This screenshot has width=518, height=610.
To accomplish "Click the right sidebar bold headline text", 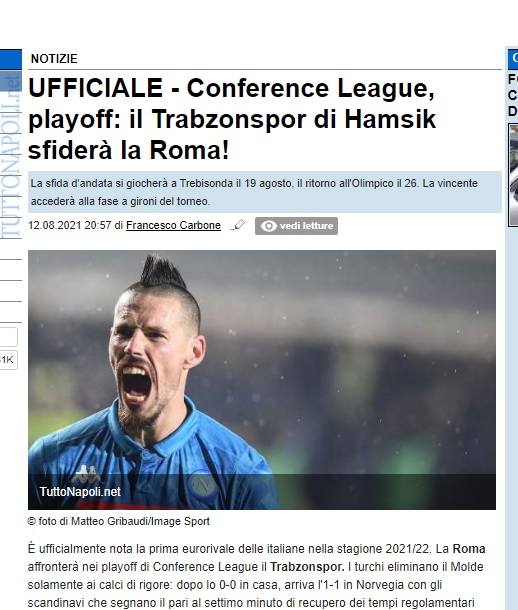I will pyautogui.click(x=513, y=95).
